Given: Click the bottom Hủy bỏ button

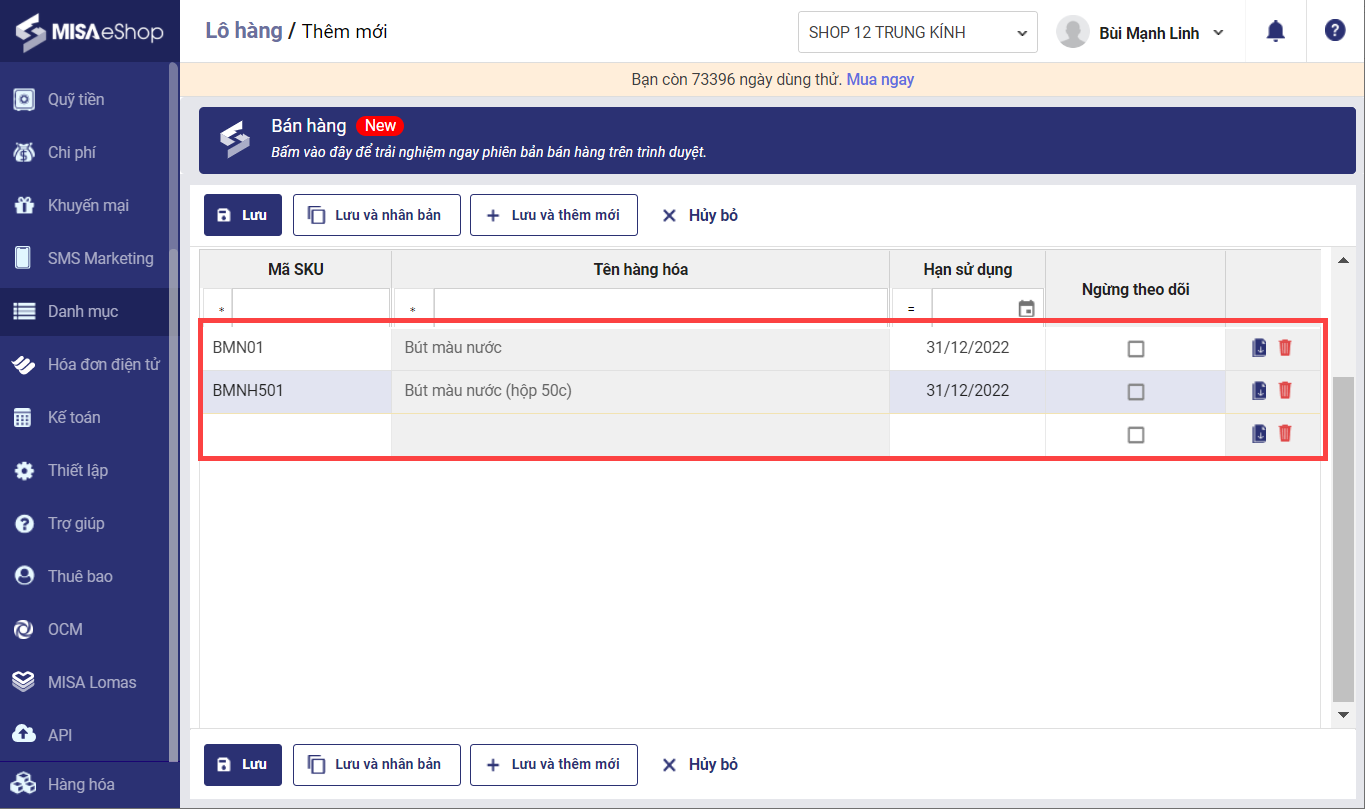Looking at the screenshot, I should click(x=700, y=765).
